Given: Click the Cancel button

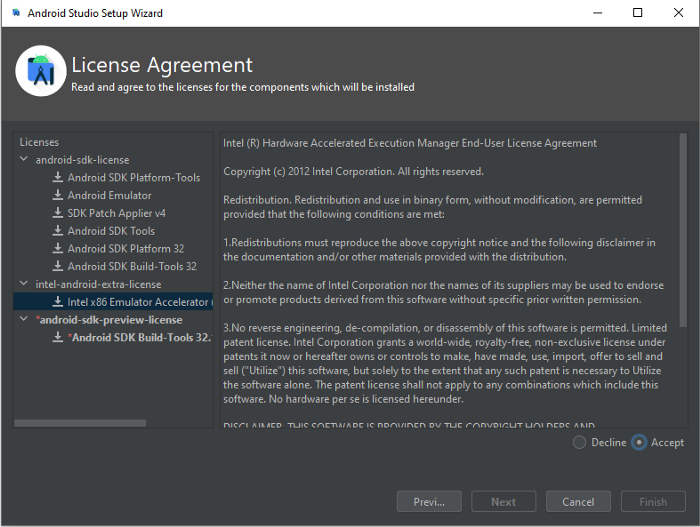Looking at the screenshot, I should pos(578,502).
